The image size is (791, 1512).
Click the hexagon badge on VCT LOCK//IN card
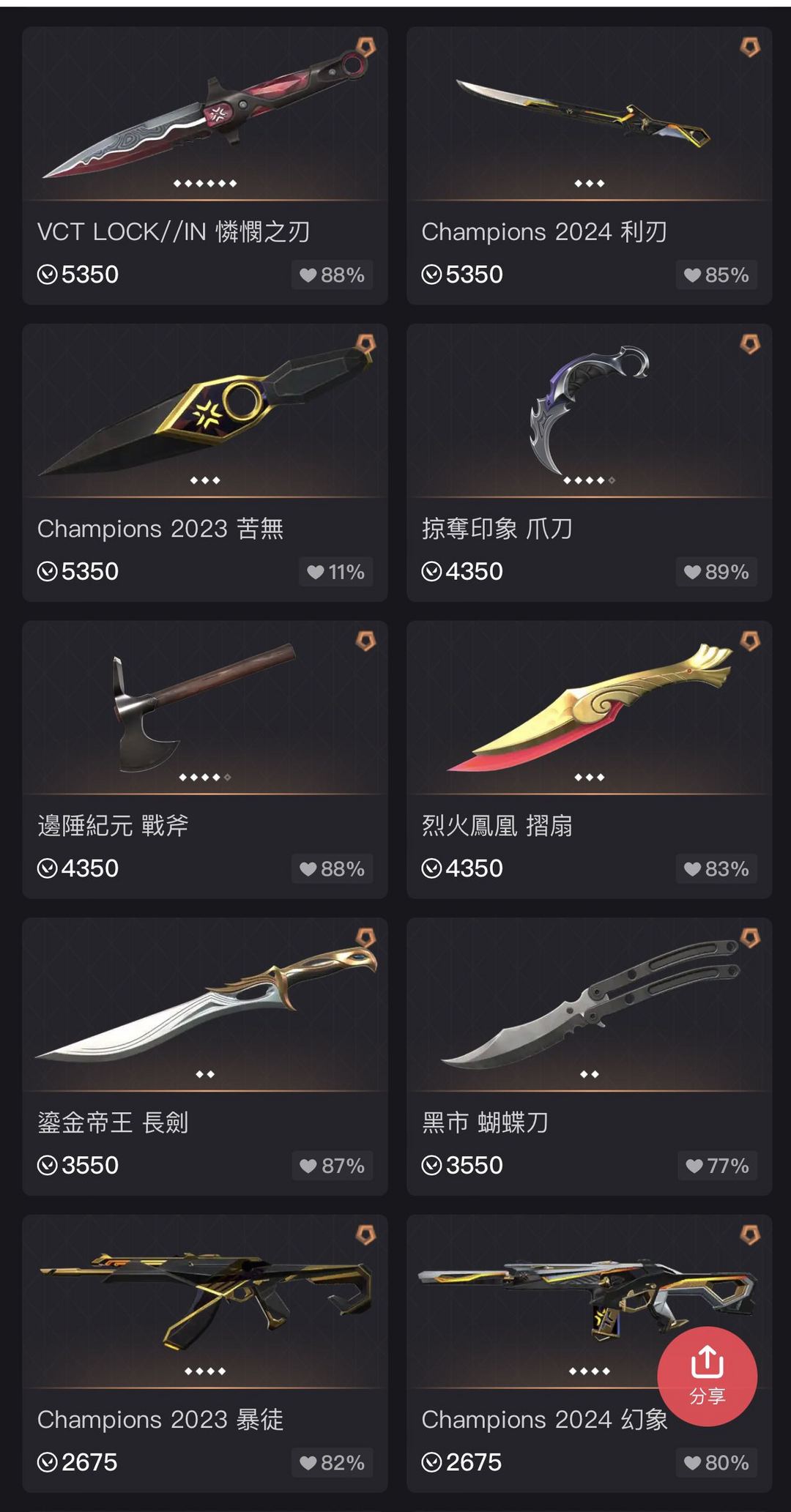(365, 48)
